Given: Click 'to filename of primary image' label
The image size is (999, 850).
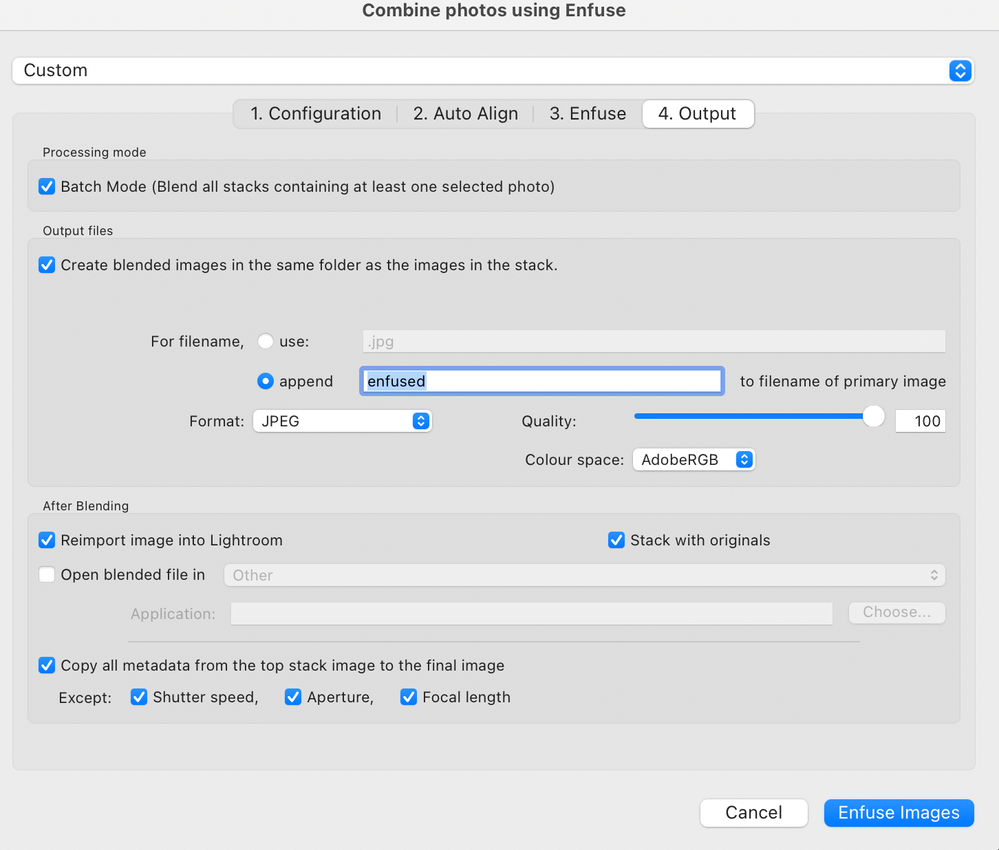Looking at the screenshot, I should click(842, 381).
